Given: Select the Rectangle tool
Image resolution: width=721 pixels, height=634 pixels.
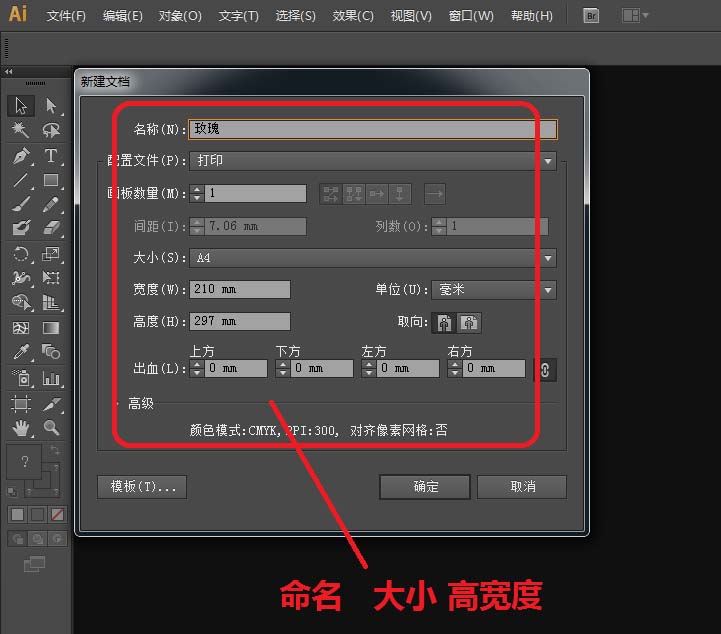Looking at the screenshot, I should click(x=51, y=180).
